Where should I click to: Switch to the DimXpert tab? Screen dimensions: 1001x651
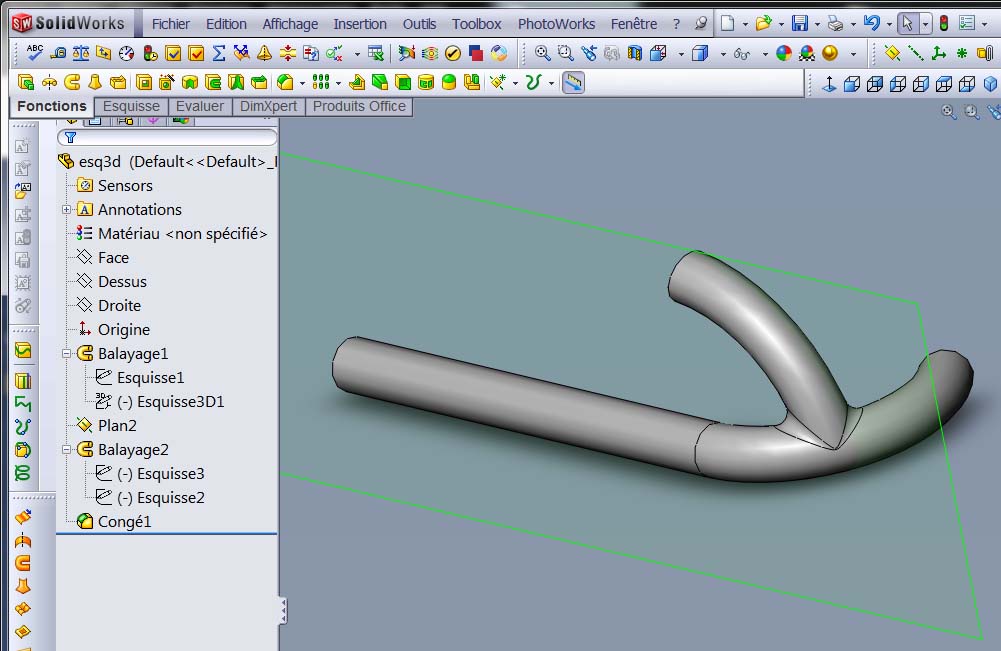pos(268,107)
